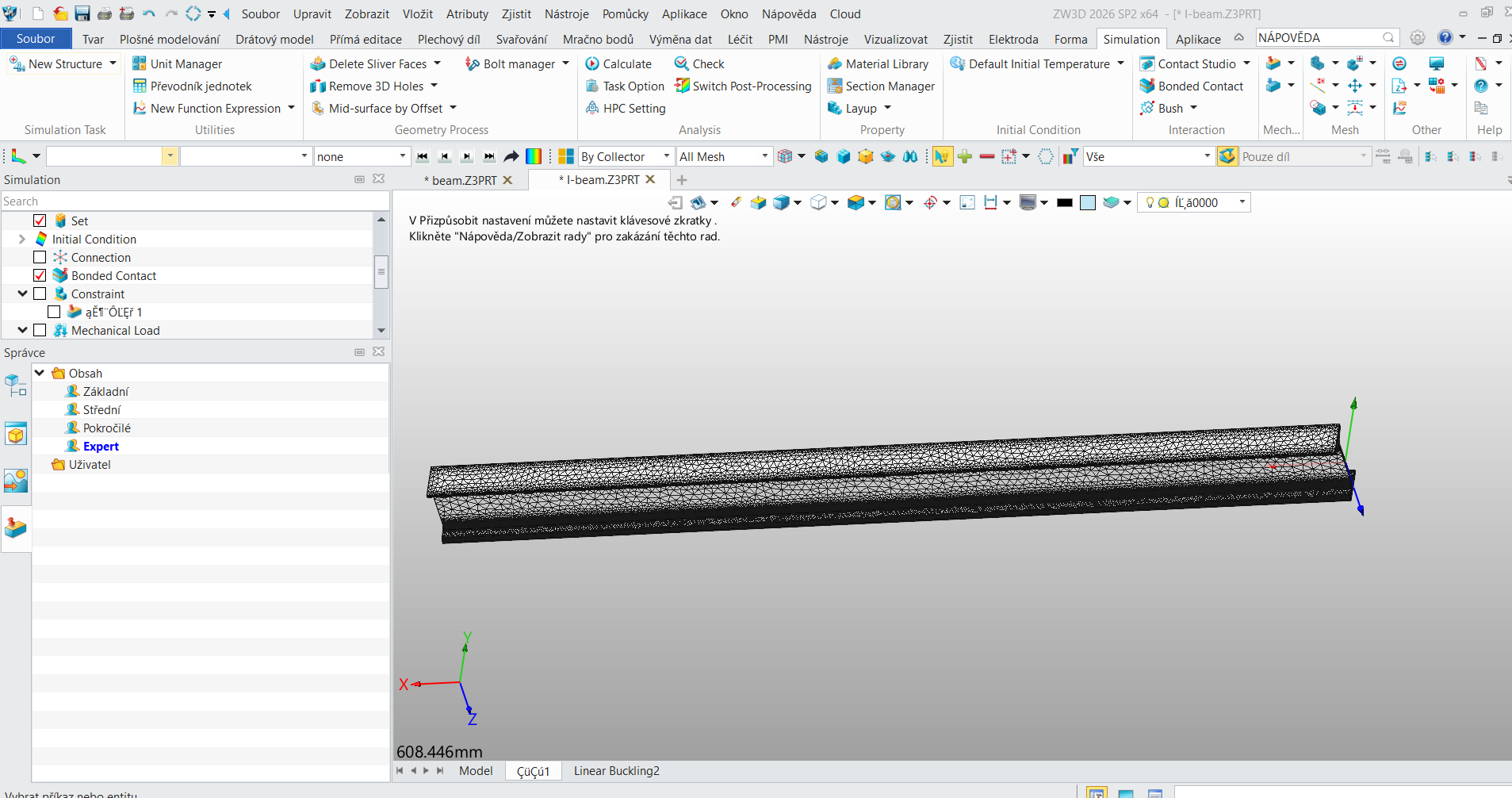Enable the Connection checkbox
This screenshot has height=798, width=1512.
click(x=40, y=257)
